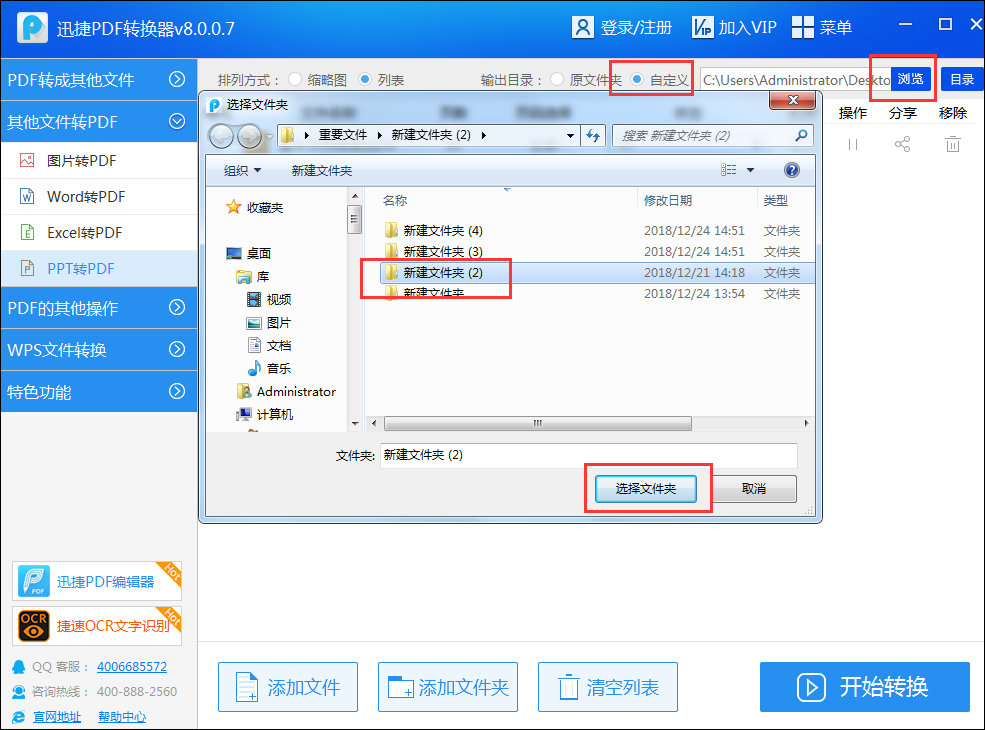Select 缩略图 thumbnail arrangement
This screenshot has width=985, height=730.
tap(295, 80)
